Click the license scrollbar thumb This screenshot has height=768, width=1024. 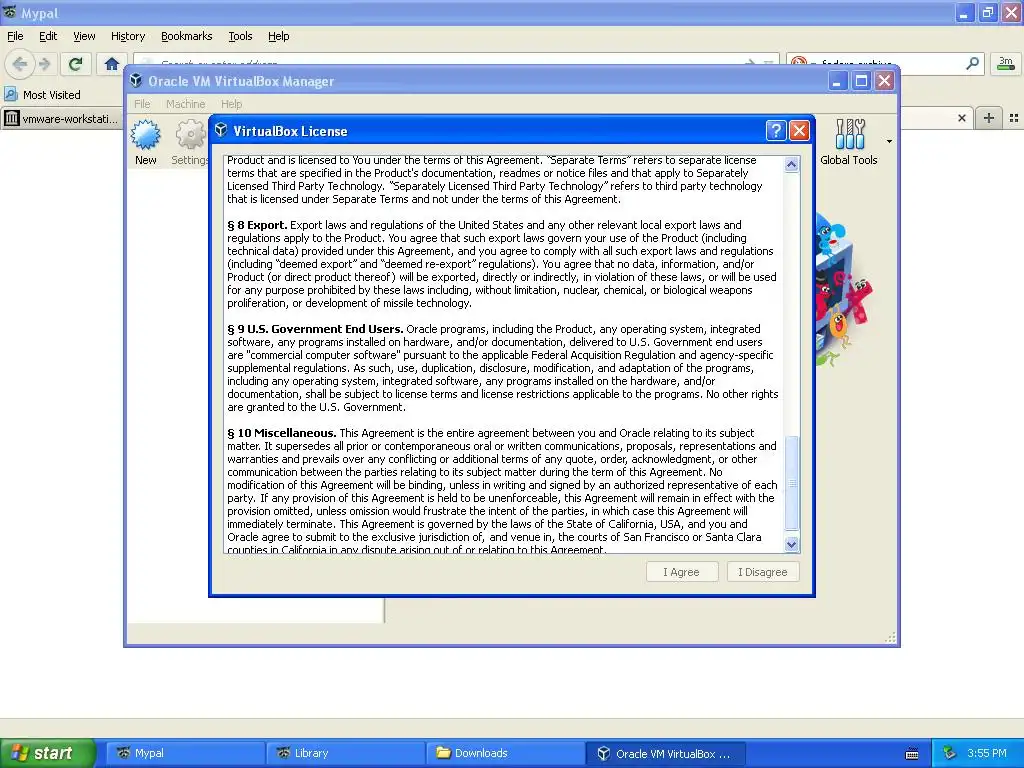coord(792,483)
